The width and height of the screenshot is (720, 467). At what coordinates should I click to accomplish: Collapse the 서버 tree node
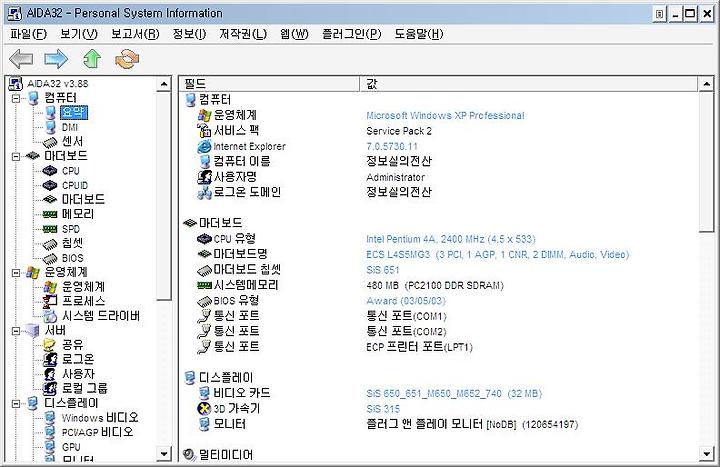pyautogui.click(x=16, y=331)
